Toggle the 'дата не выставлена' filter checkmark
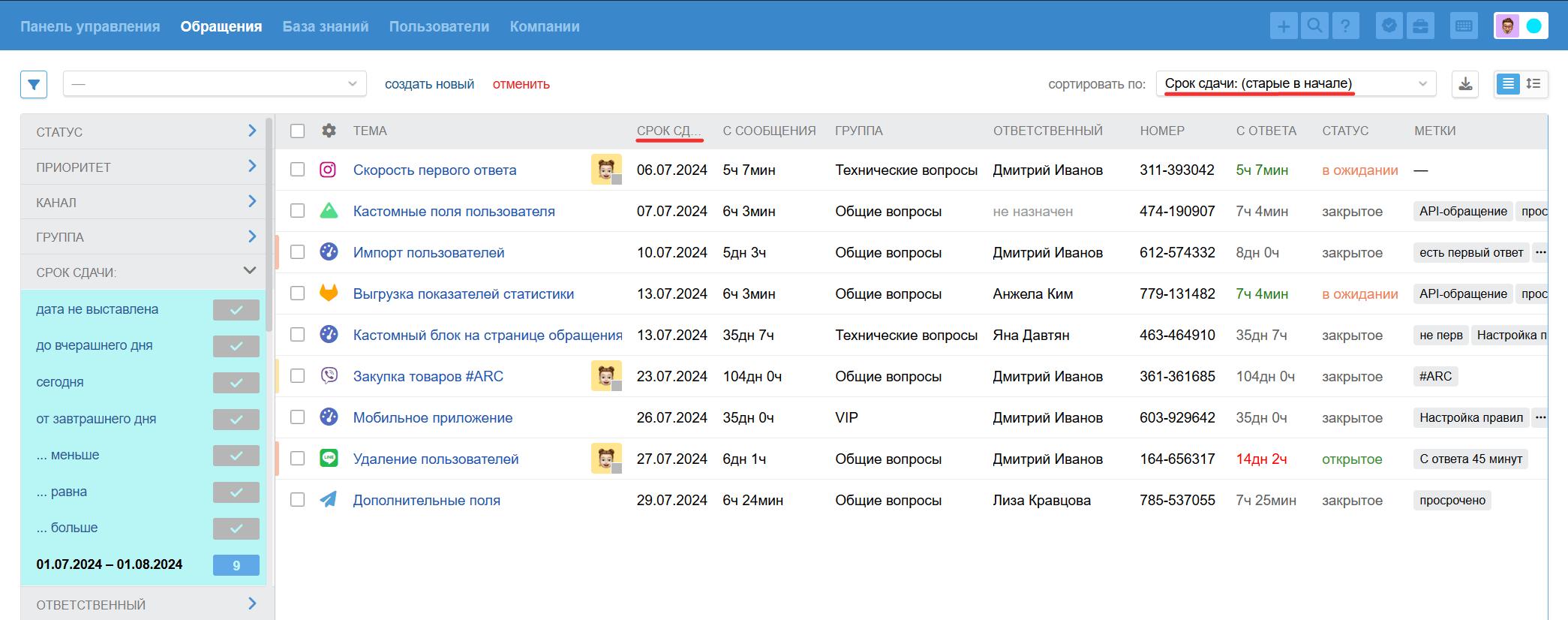This screenshot has width=1568, height=620. tap(236, 310)
